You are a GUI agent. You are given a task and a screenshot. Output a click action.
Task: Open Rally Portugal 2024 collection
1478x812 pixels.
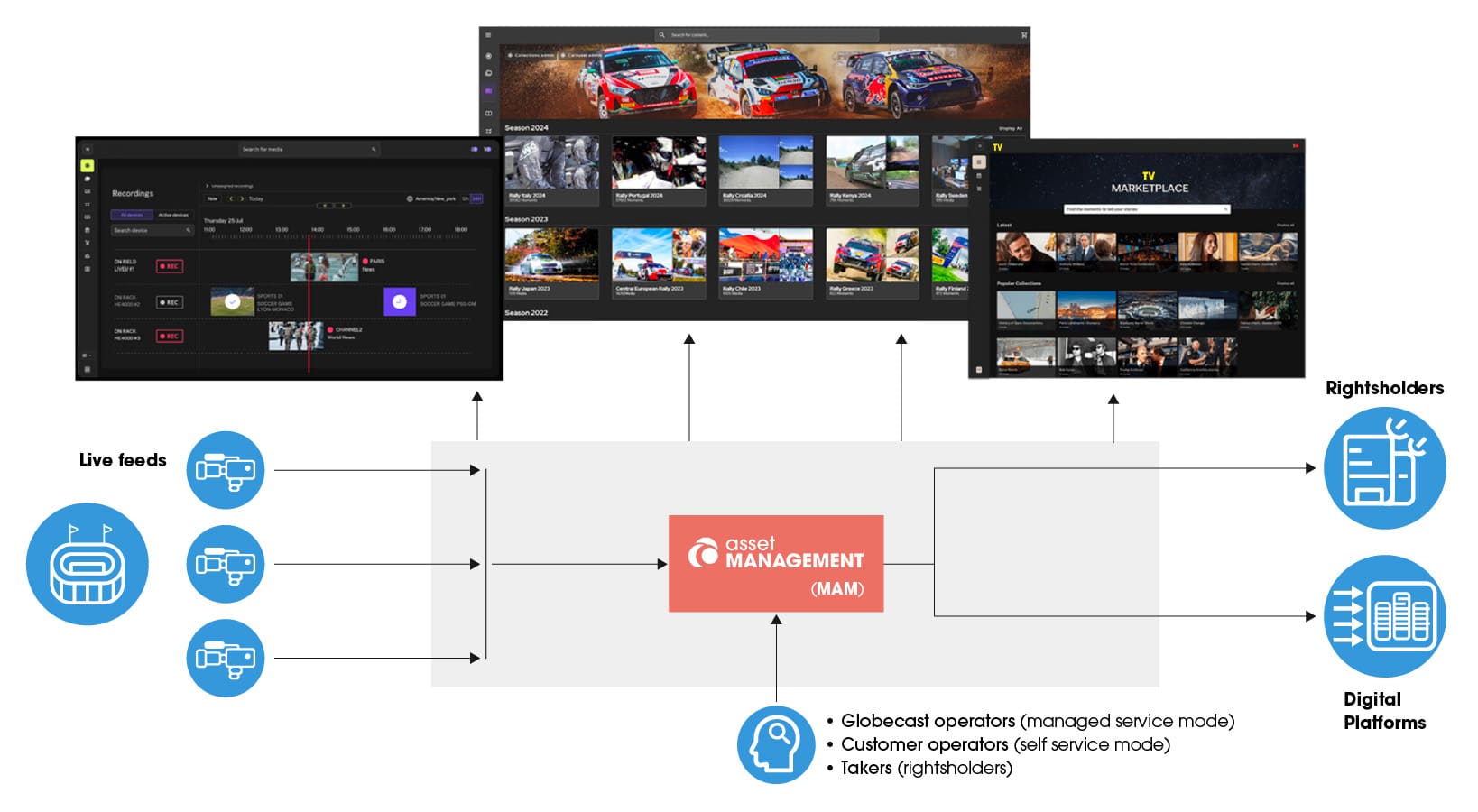659,171
